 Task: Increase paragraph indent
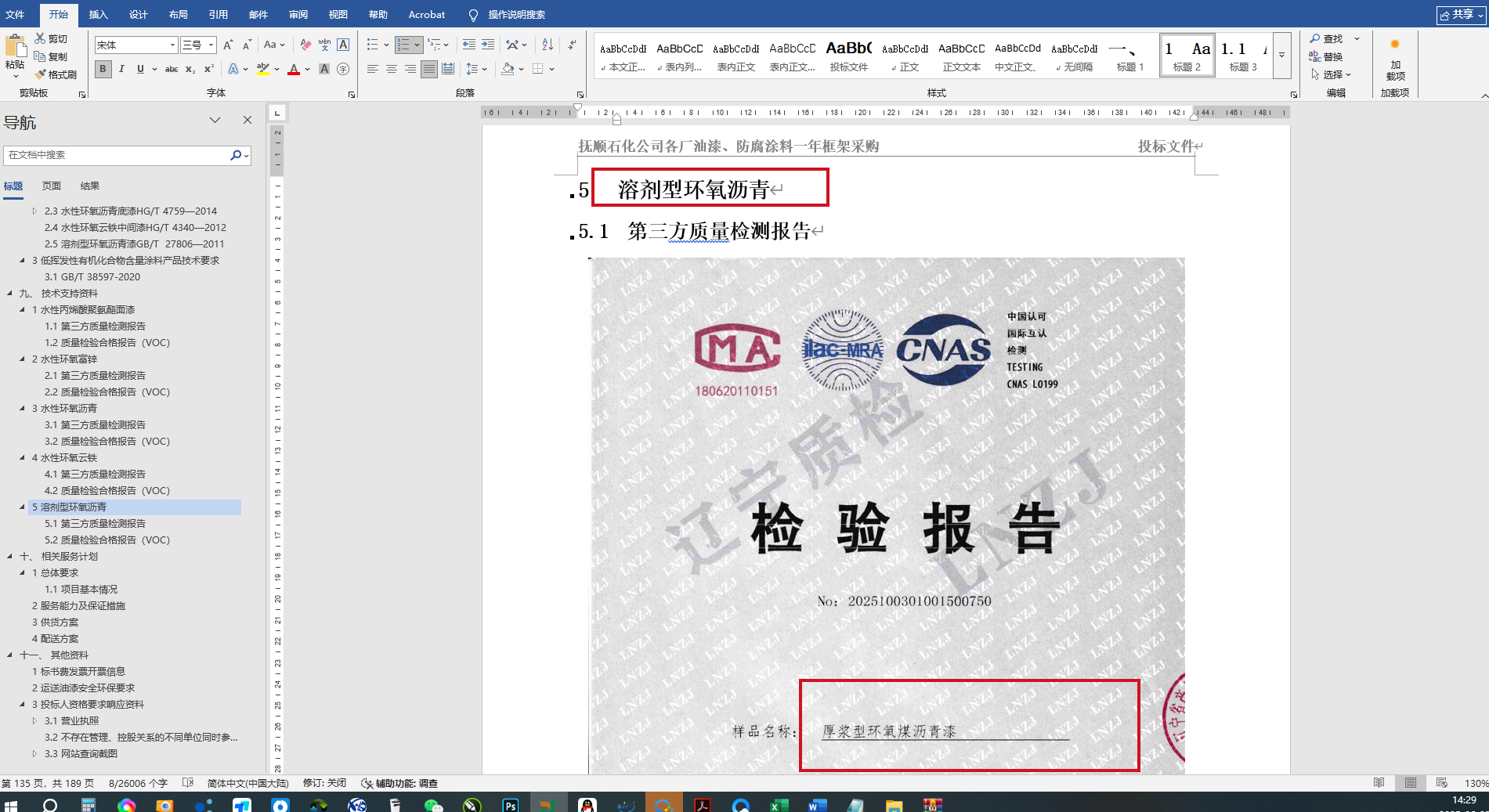(488, 45)
